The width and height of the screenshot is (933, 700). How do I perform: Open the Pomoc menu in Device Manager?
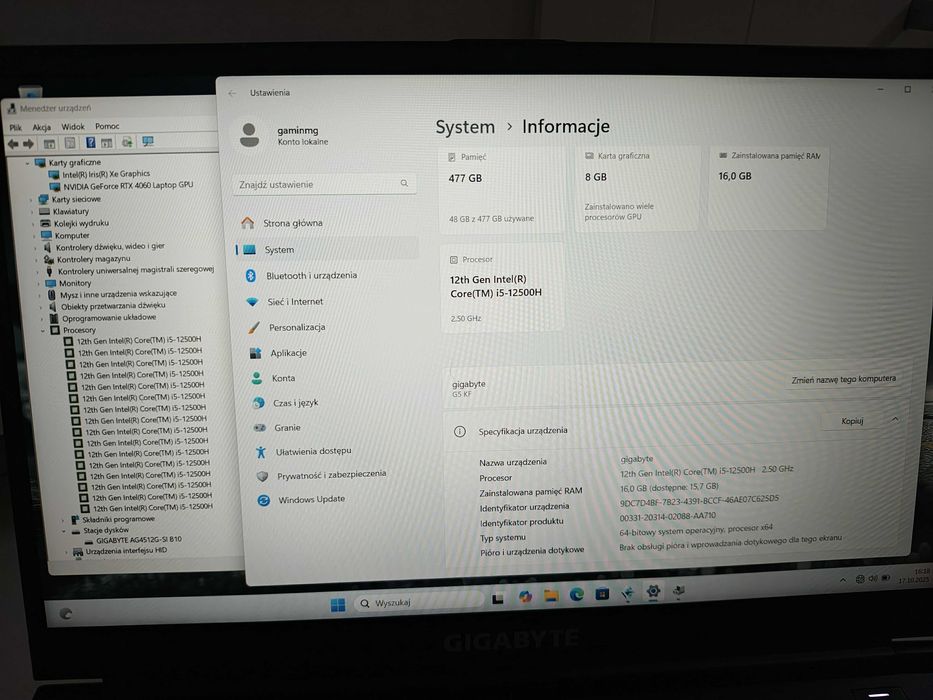click(x=107, y=126)
